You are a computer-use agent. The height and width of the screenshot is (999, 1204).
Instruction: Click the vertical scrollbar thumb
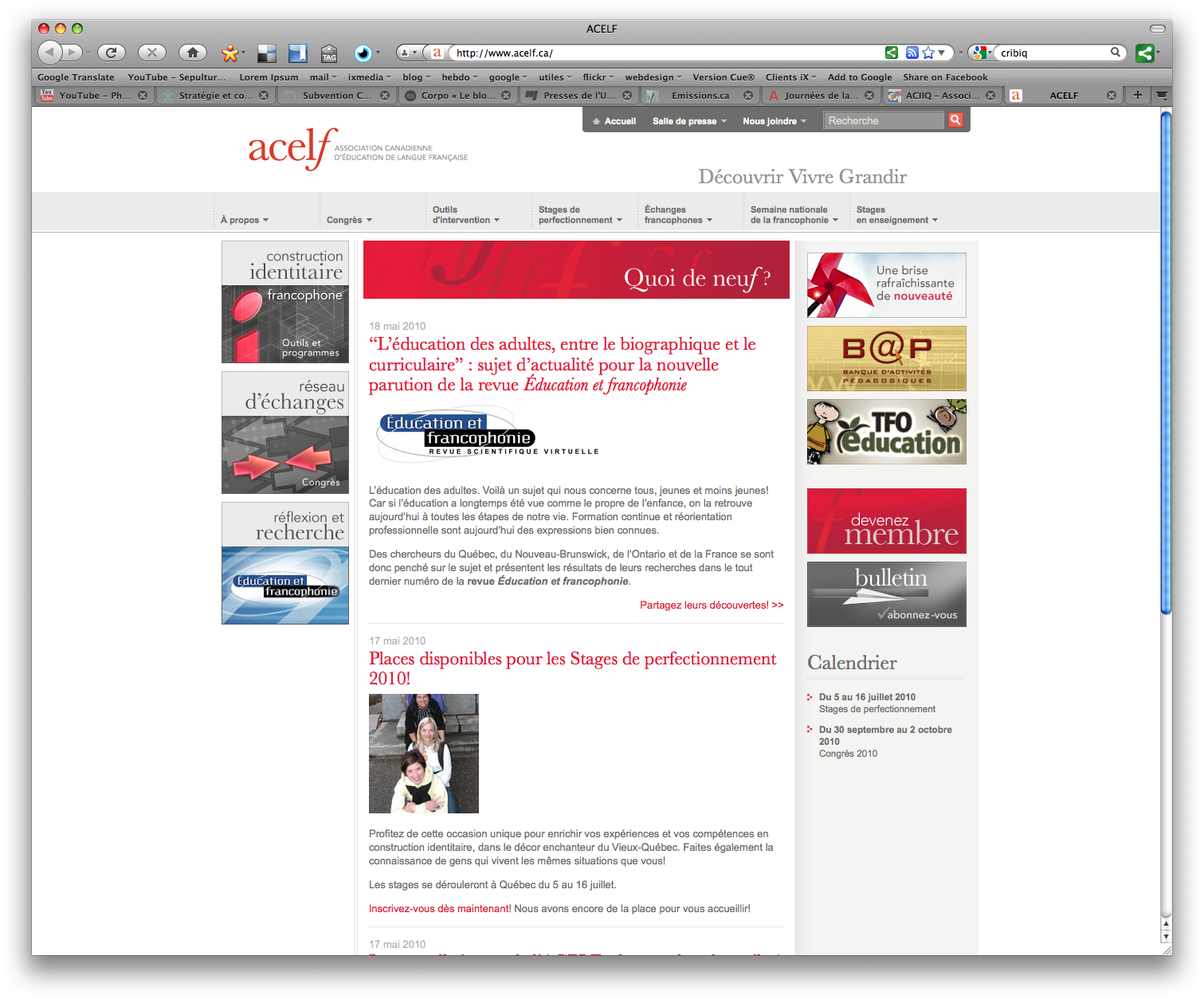pos(1166,362)
